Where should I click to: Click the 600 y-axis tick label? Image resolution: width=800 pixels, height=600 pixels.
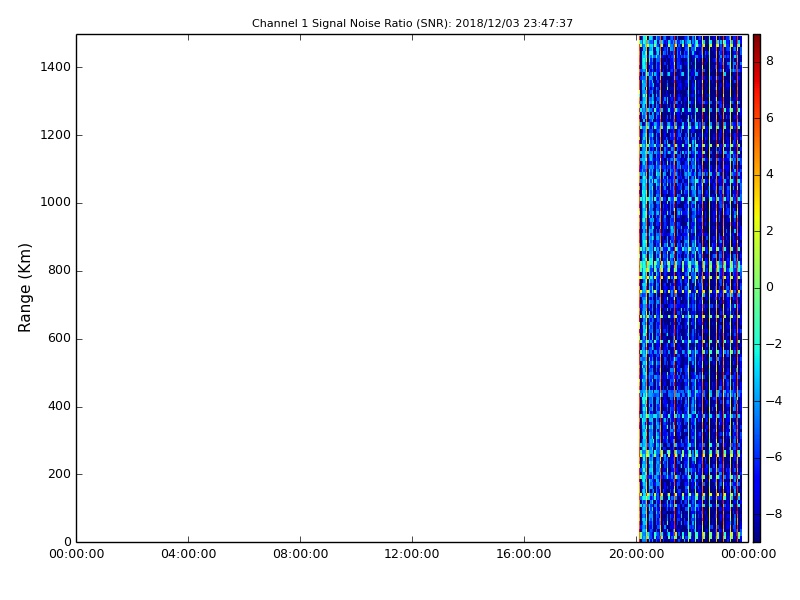click(x=59, y=338)
